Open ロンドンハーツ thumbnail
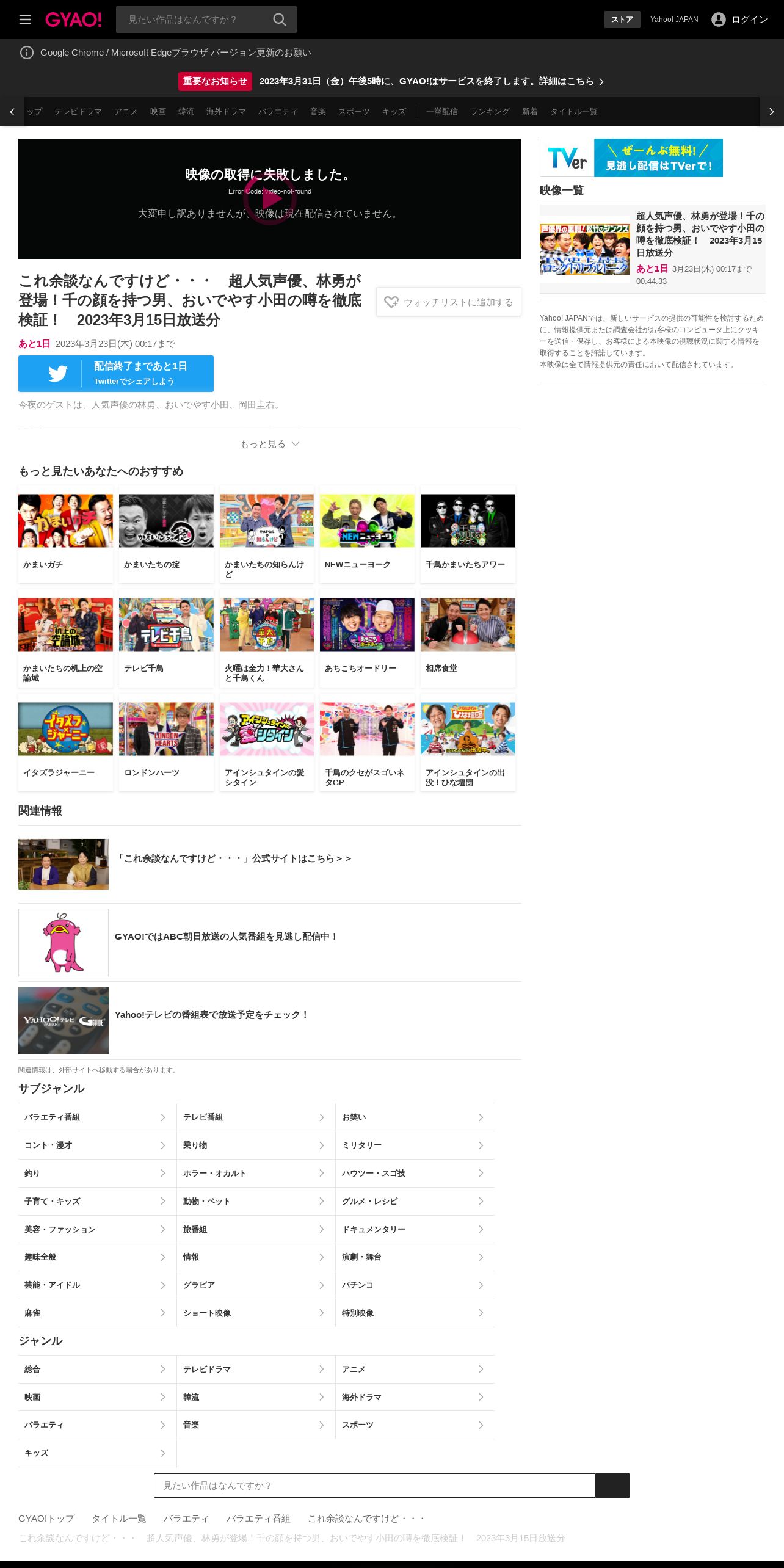784x1568 pixels. (166, 729)
